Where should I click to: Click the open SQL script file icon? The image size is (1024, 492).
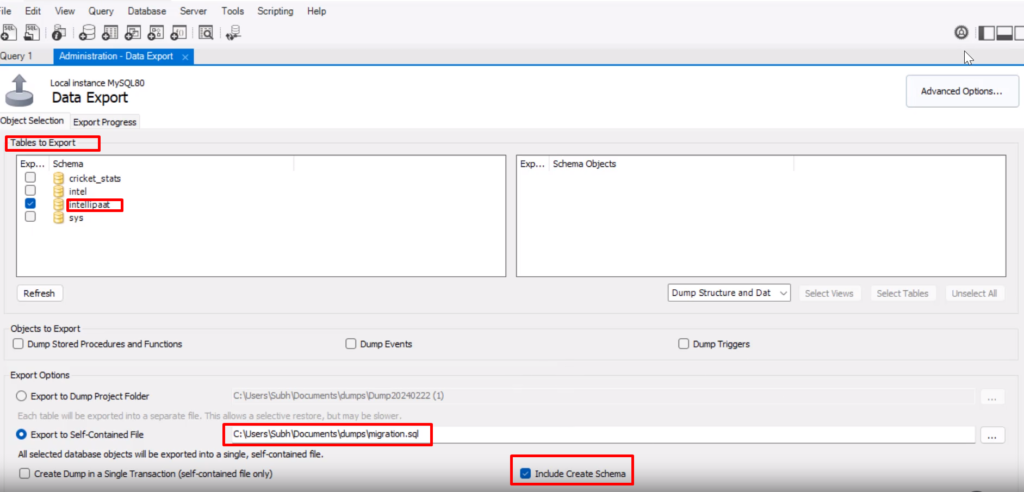click(31, 32)
